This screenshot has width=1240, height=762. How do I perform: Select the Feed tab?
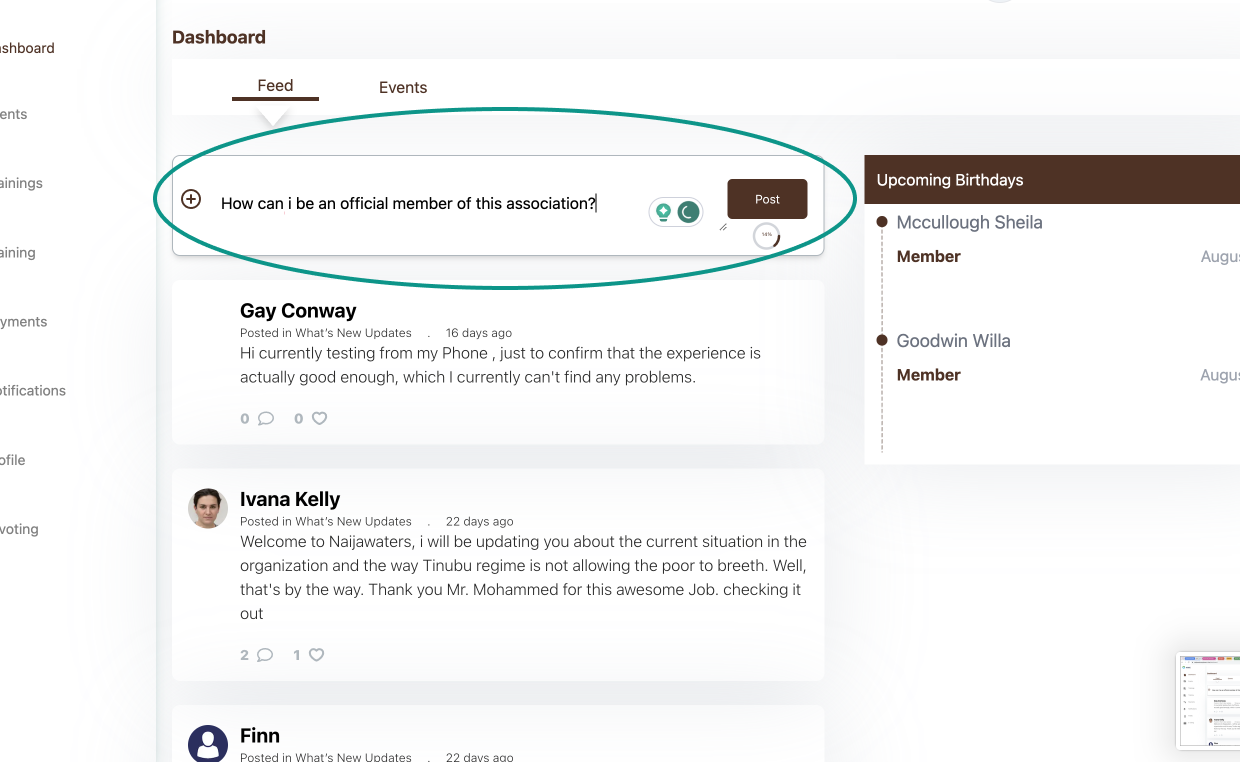point(275,86)
